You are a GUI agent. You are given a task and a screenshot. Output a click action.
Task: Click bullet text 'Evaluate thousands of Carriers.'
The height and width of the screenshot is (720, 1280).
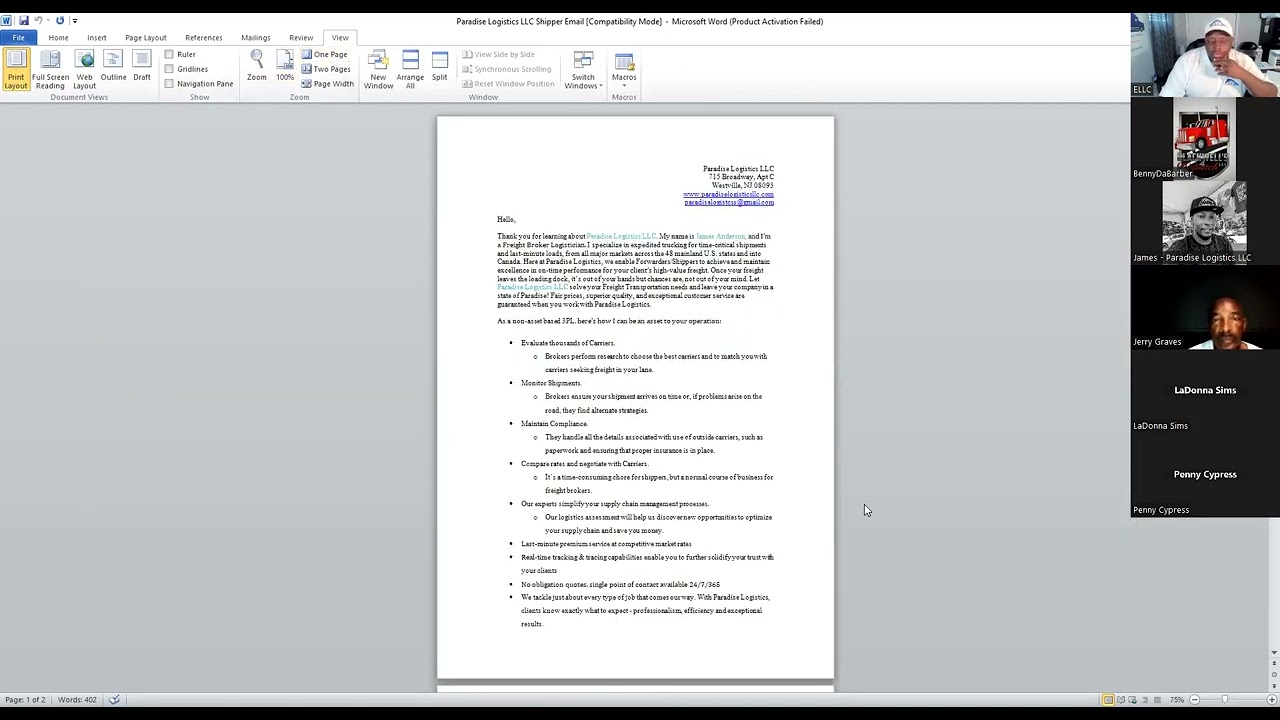click(x=567, y=343)
